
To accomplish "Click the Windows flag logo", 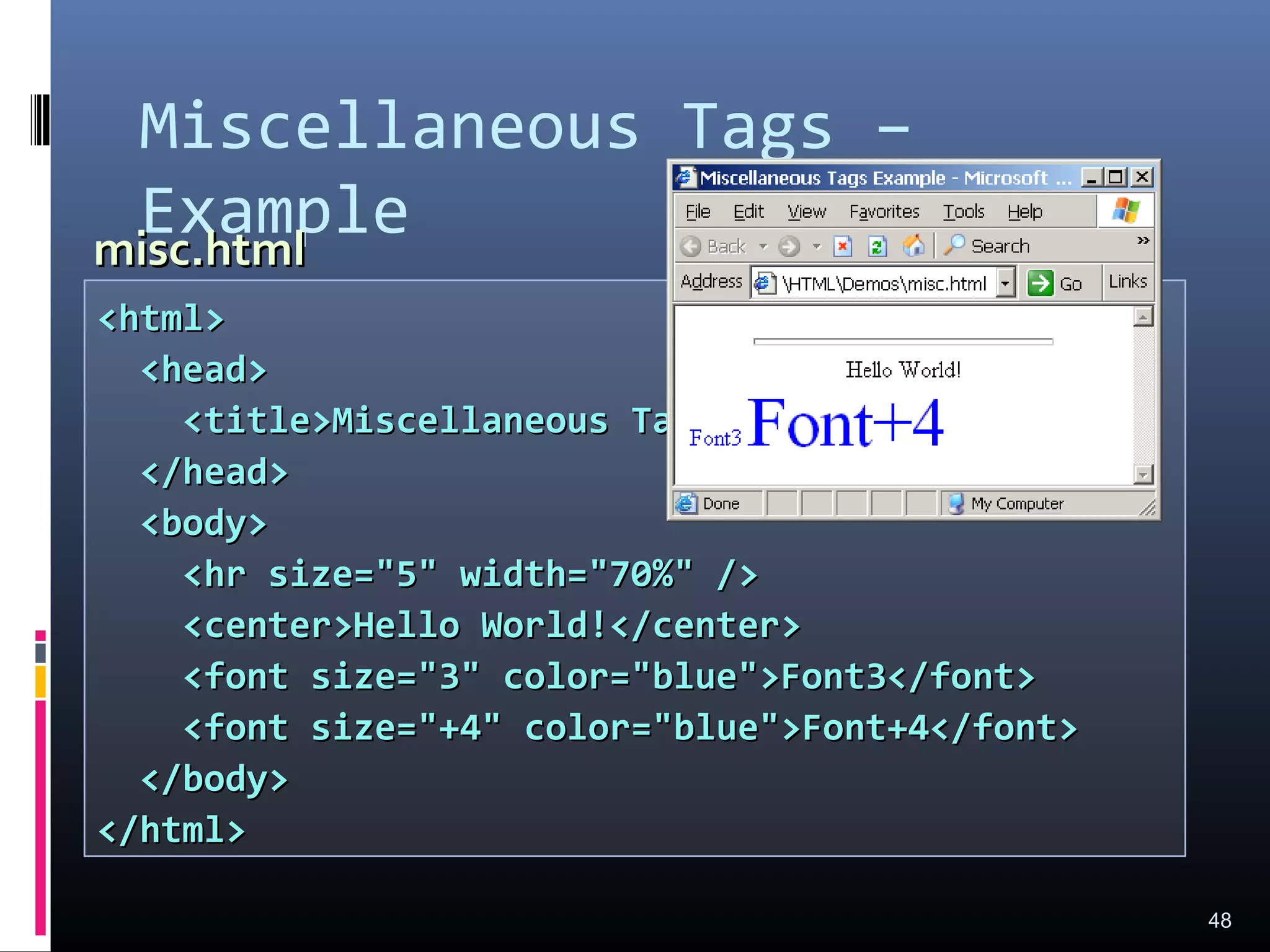I will 1126,211.
